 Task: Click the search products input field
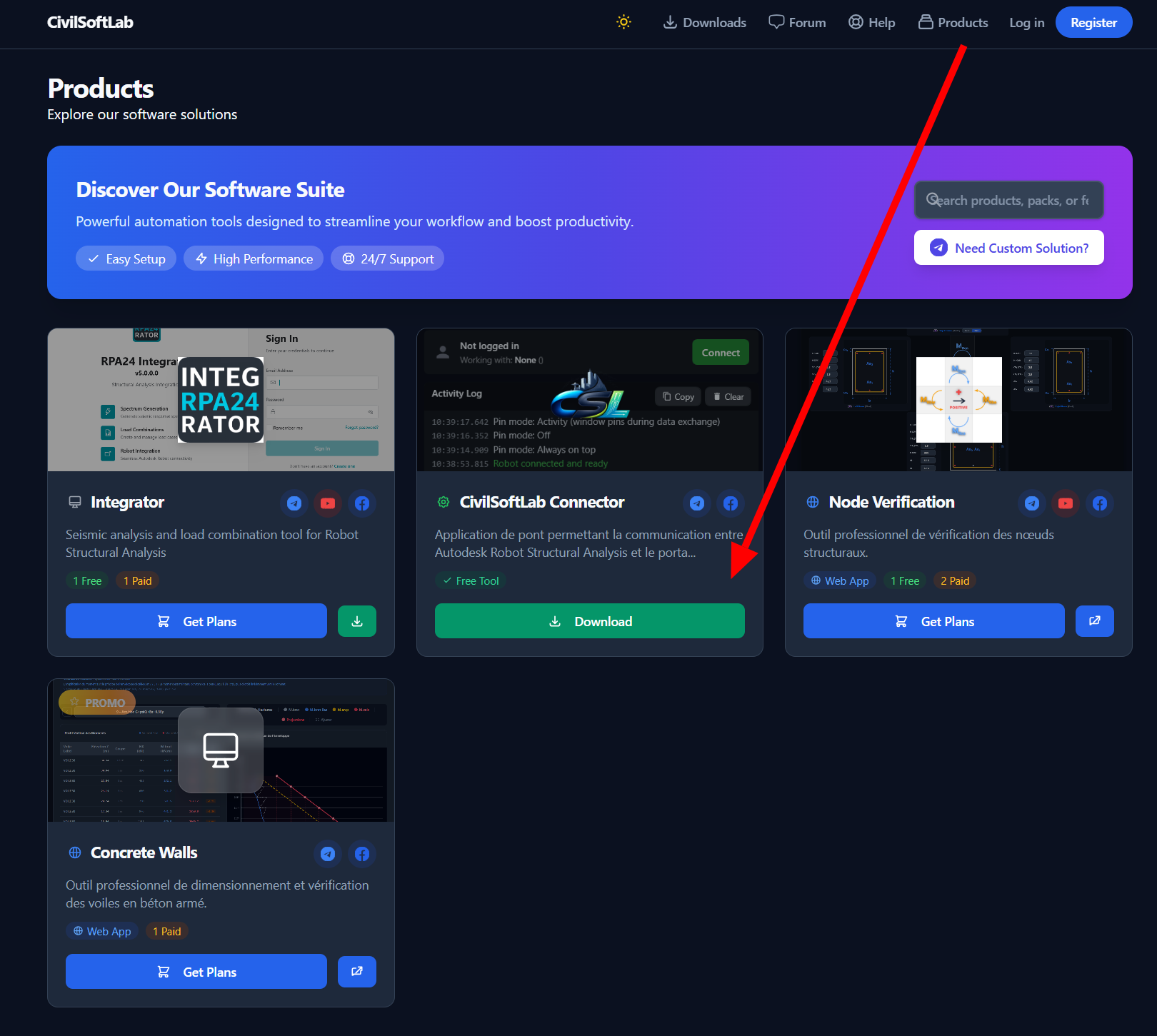pyautogui.click(x=1008, y=201)
